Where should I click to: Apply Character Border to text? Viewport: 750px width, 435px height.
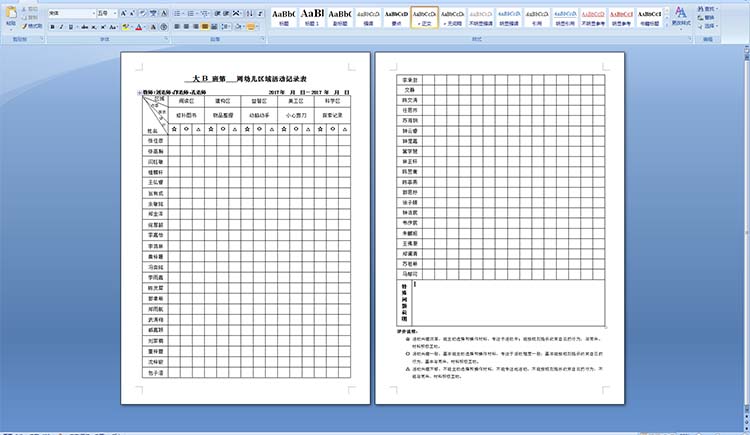coord(164,13)
